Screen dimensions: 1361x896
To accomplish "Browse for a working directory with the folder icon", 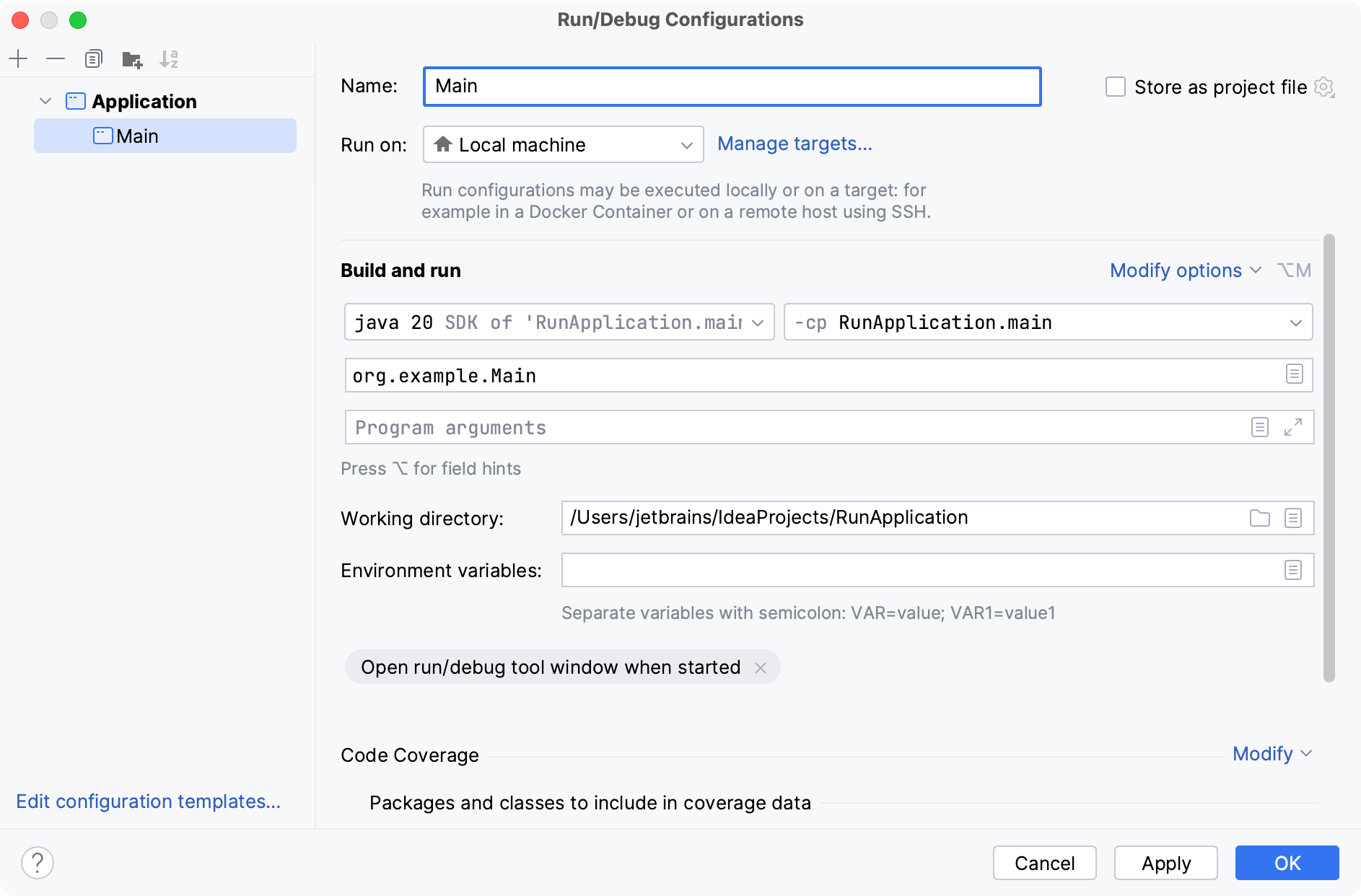I will pyautogui.click(x=1259, y=517).
